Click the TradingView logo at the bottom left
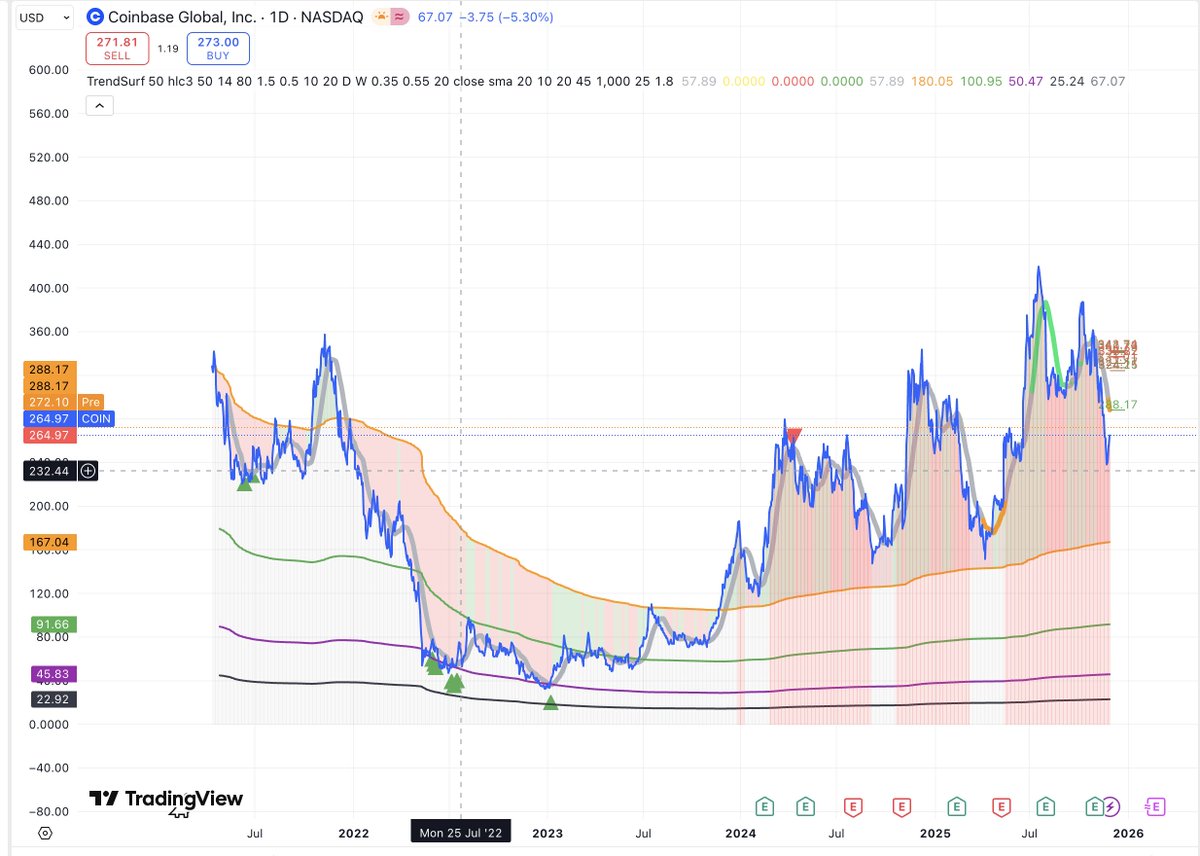 tap(163, 800)
